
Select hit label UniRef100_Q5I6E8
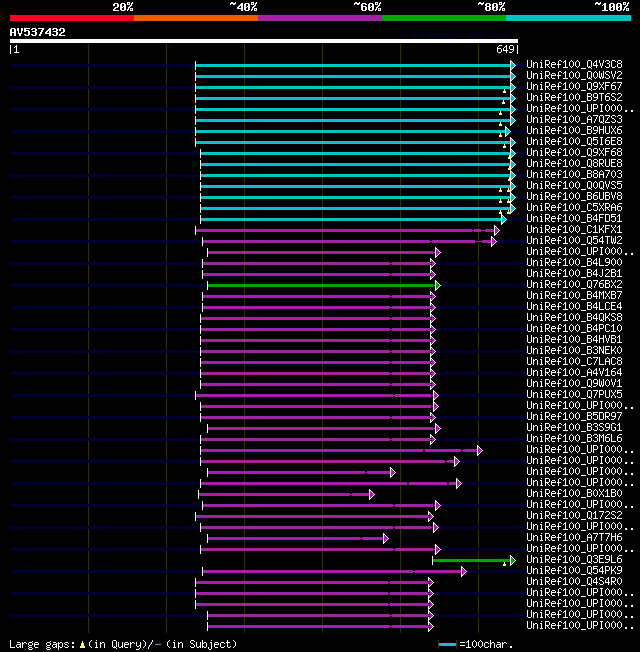574,142
